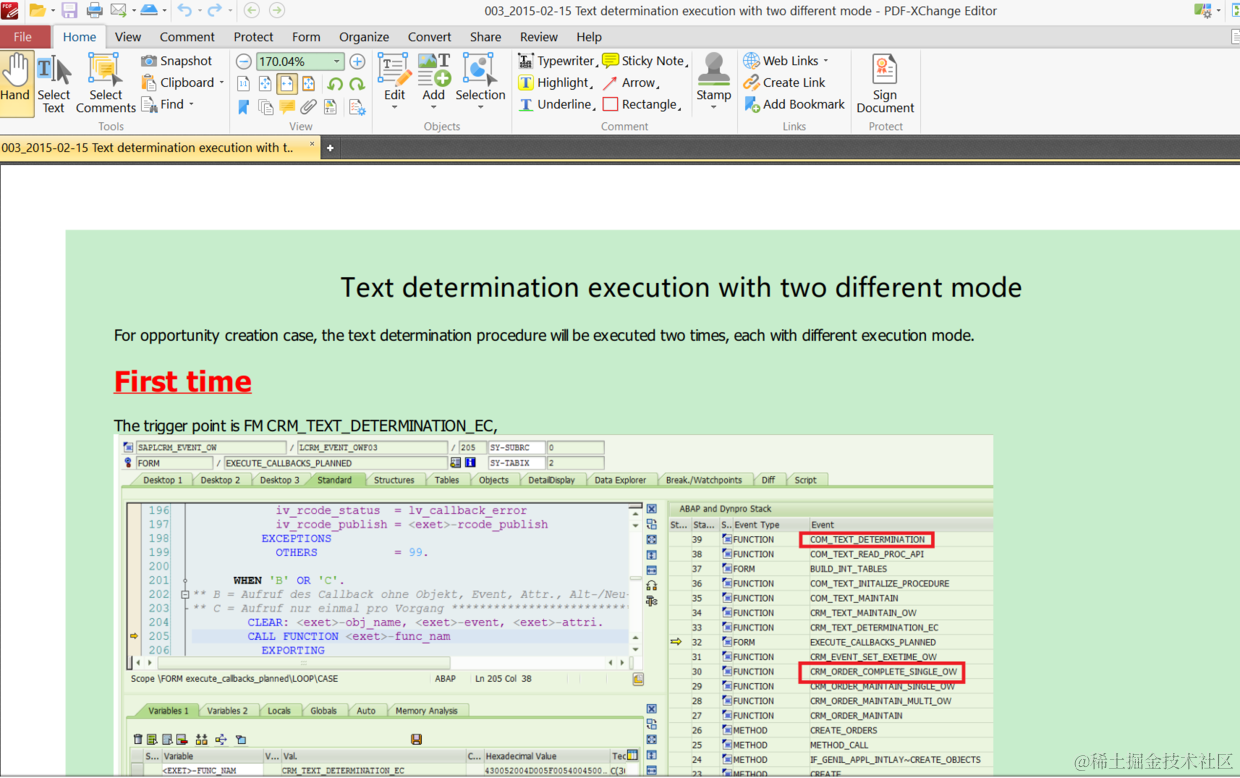The image size is (1240, 778).
Task: Click Sign Document button
Action: [x=885, y=84]
